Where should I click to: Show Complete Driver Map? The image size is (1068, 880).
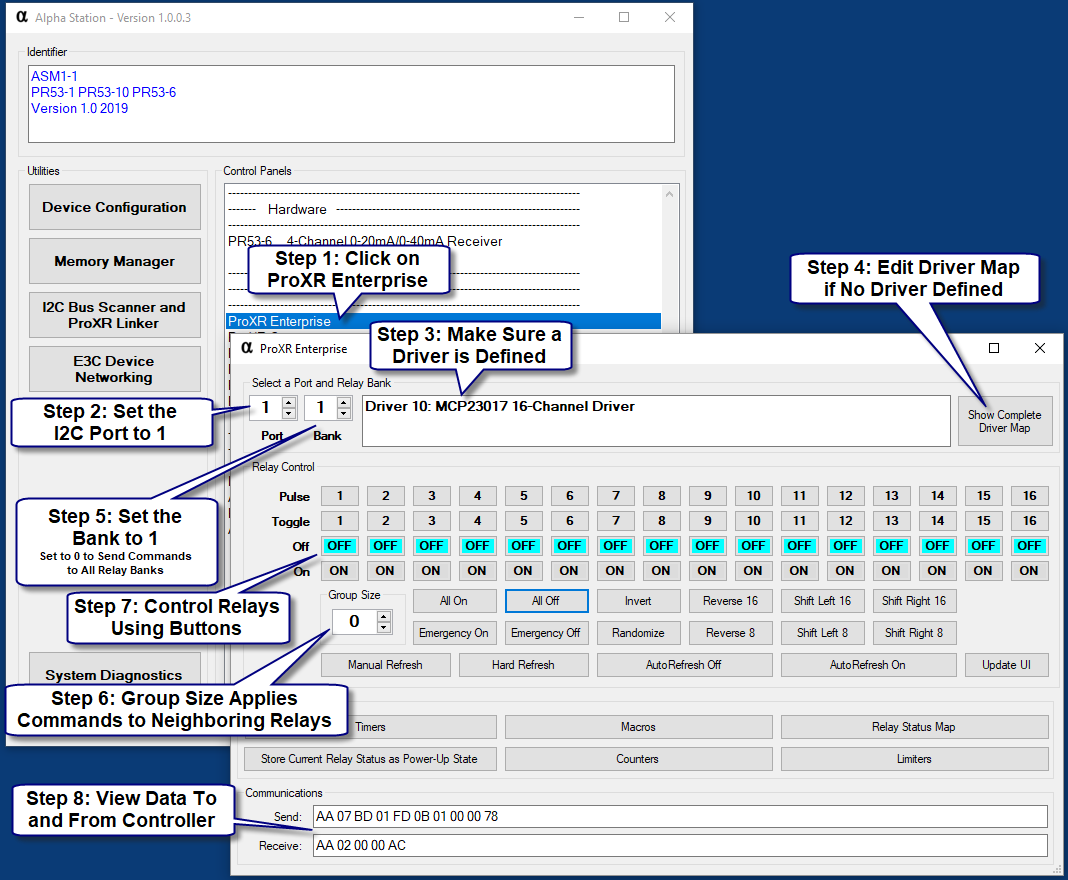[x=1005, y=421]
